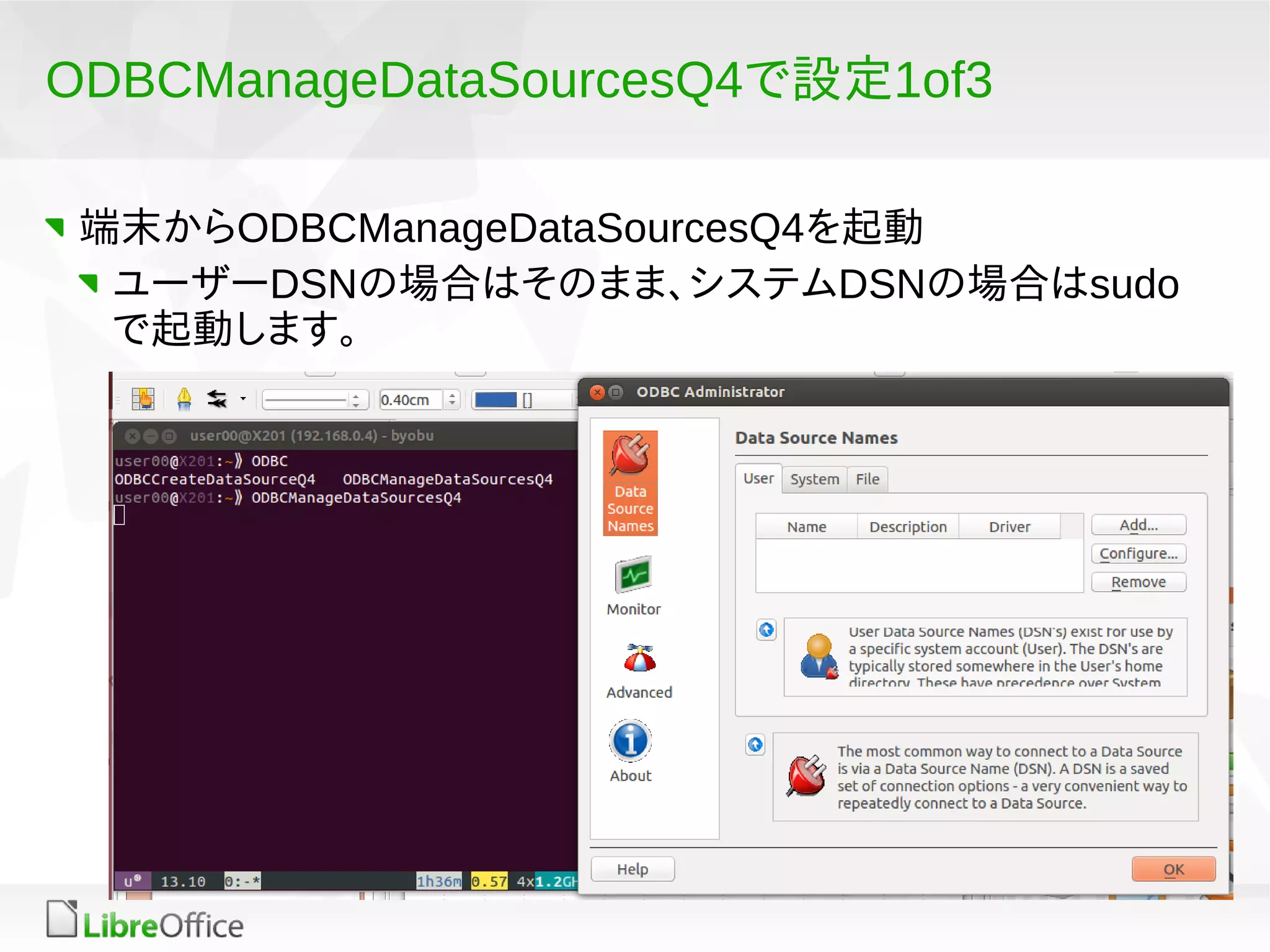This screenshot has height=952, width=1270.
Task: Click ODBCCreateDataSourceQ4 in the terminal output
Action: point(215,479)
